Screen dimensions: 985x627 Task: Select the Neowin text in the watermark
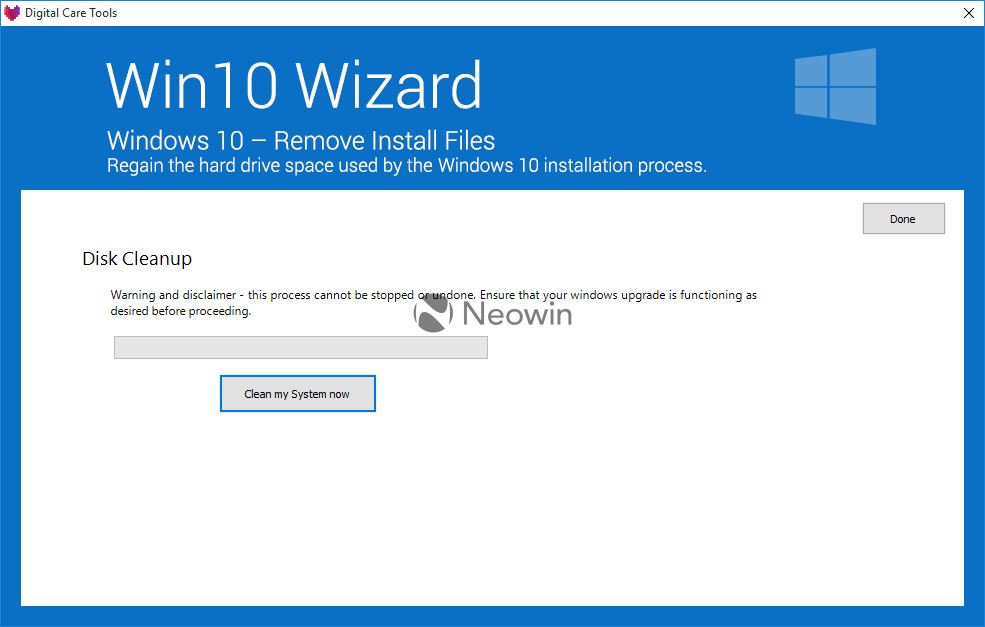[x=516, y=312]
